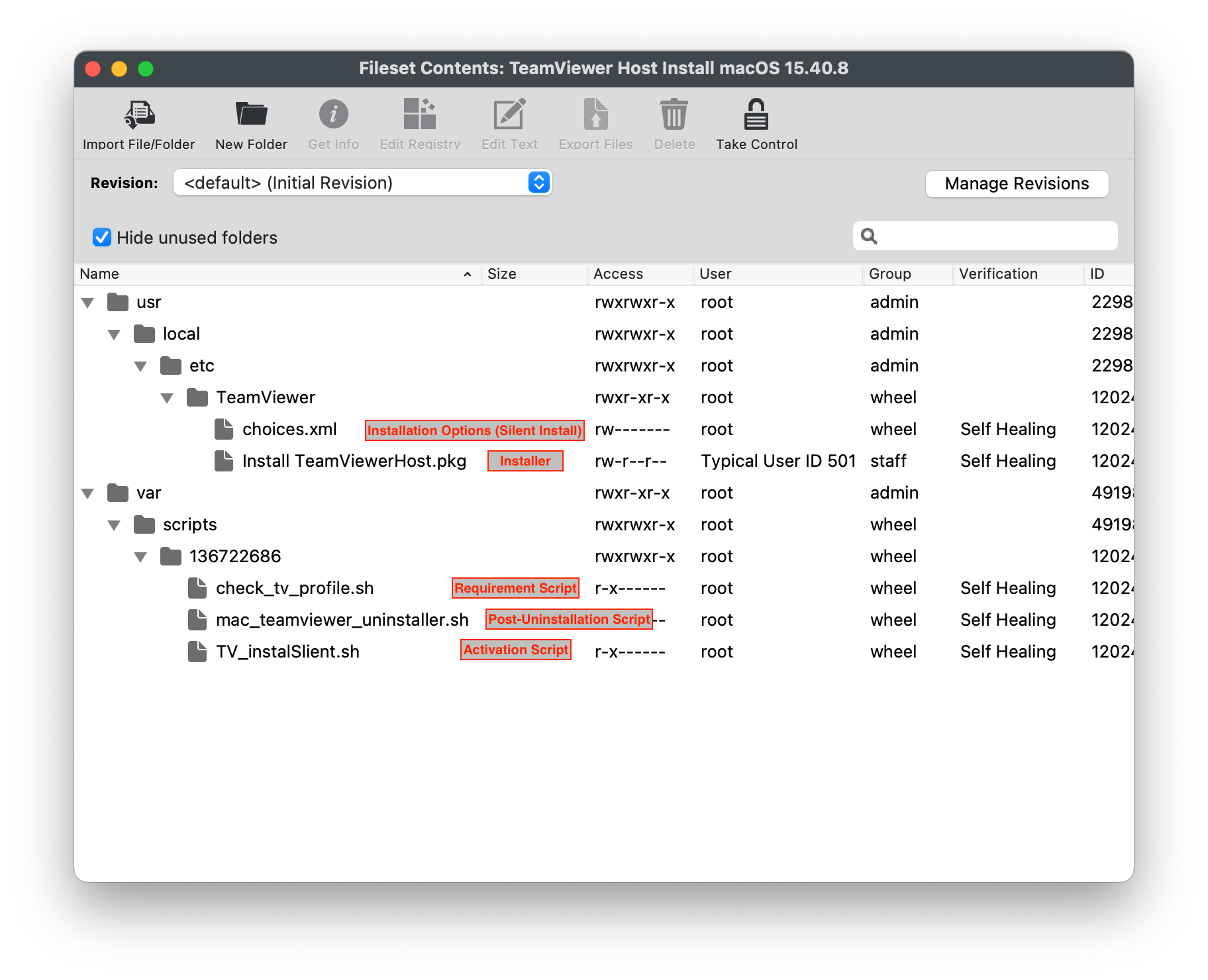Select the TV_instalSlient.sh file icon

(197, 652)
